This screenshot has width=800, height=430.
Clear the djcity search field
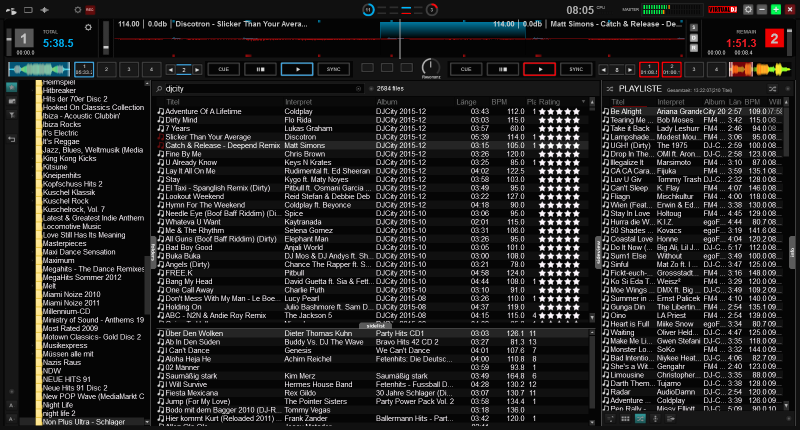coord(358,89)
